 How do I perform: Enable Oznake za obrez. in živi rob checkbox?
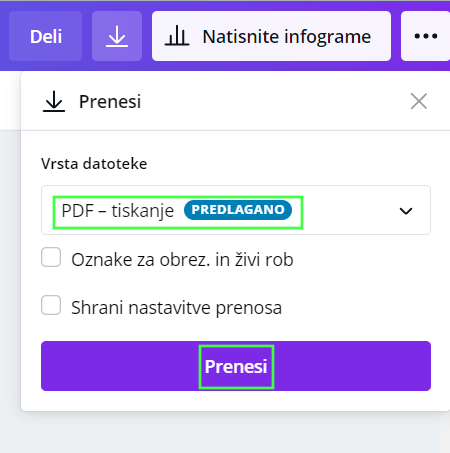click(51, 257)
